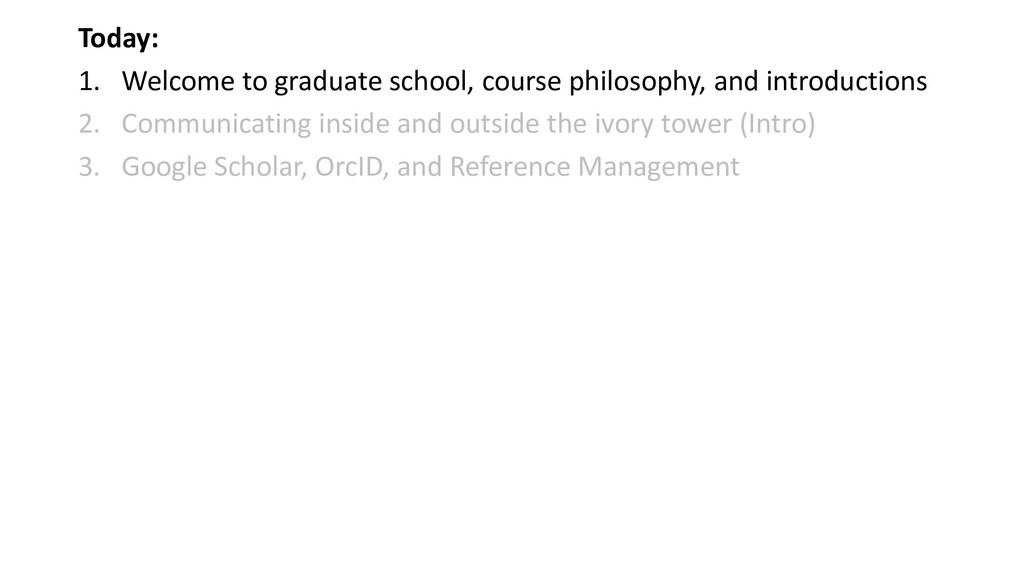Click the word "tower" in item two
The height and width of the screenshot is (576, 1024).
(696, 124)
